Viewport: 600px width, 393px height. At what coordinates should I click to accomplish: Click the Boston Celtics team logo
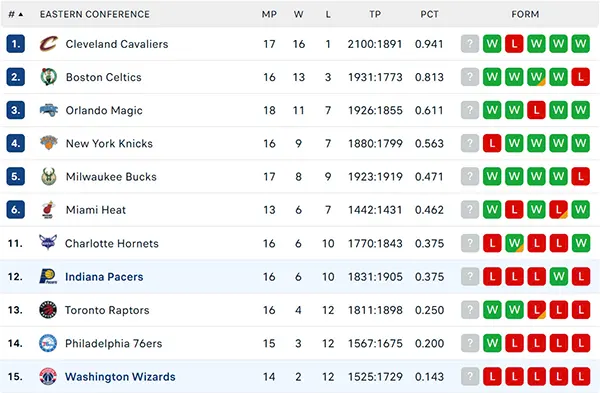49,77
